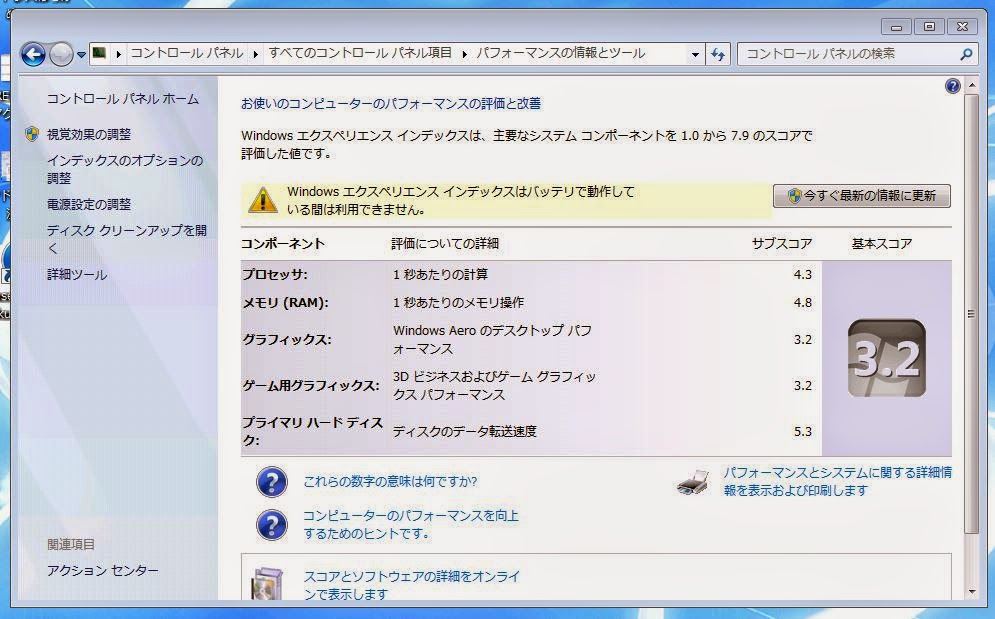The image size is (995, 619).
Task: Click 今すぐ最新の情報に更新 button
Action: pyautogui.click(x=862, y=196)
